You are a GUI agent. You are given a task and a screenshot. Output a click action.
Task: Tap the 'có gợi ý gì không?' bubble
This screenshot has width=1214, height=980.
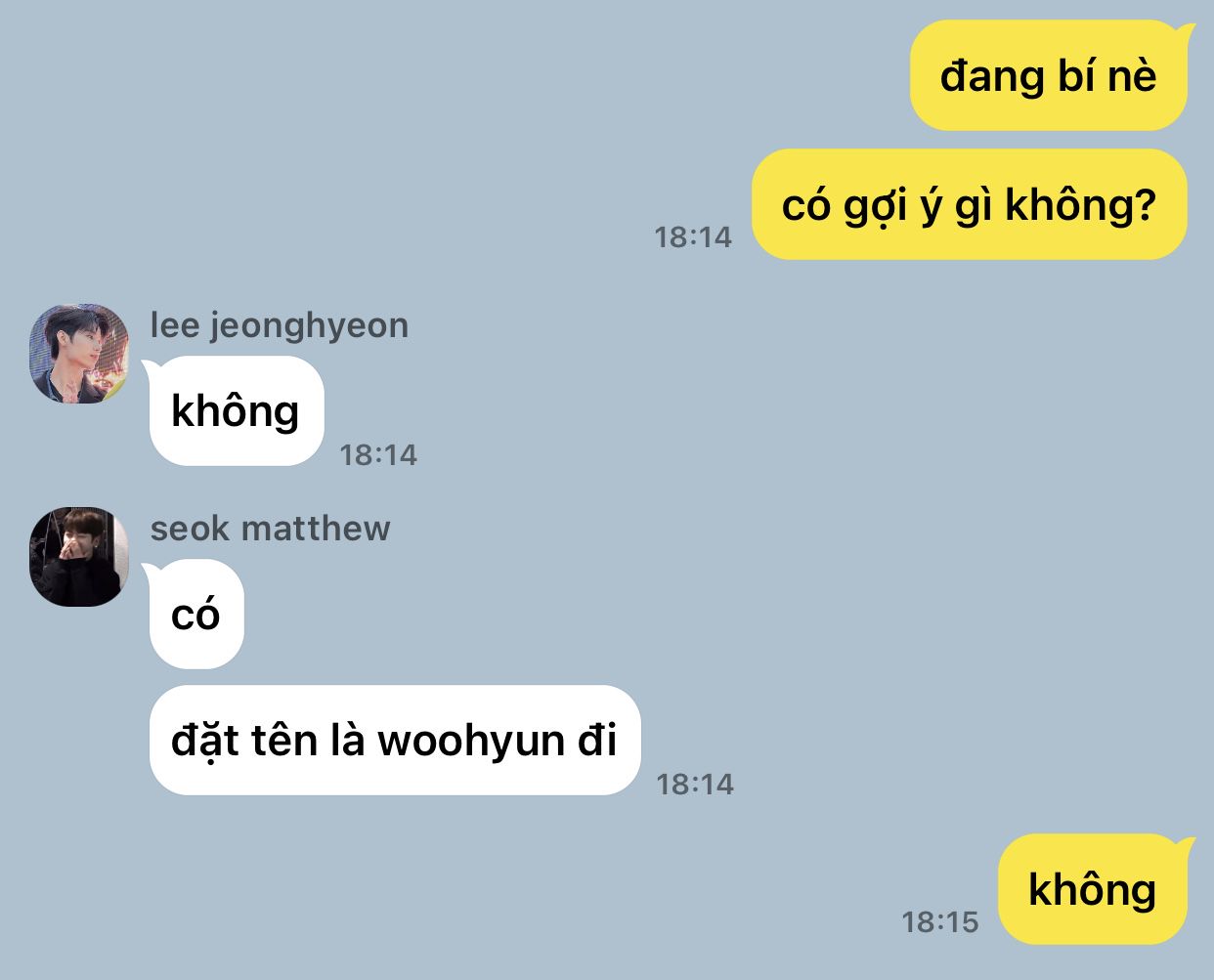970,204
